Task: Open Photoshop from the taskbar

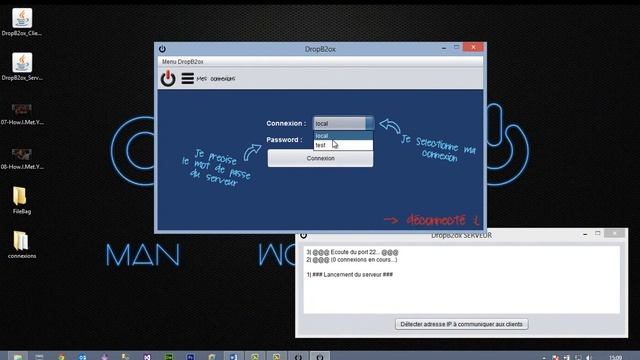Action: 190,357
